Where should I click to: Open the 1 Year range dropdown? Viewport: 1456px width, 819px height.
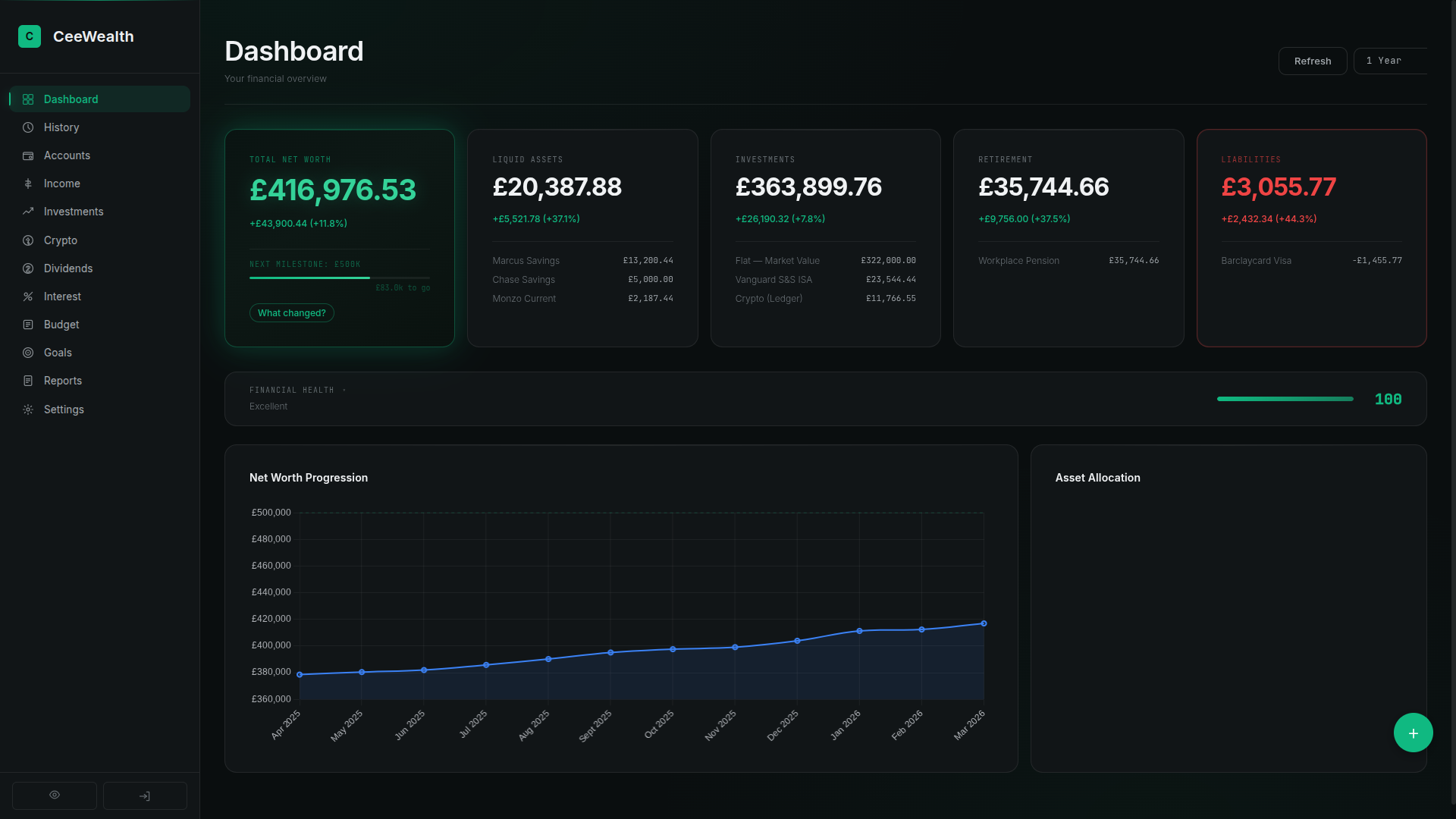pyautogui.click(x=1390, y=61)
